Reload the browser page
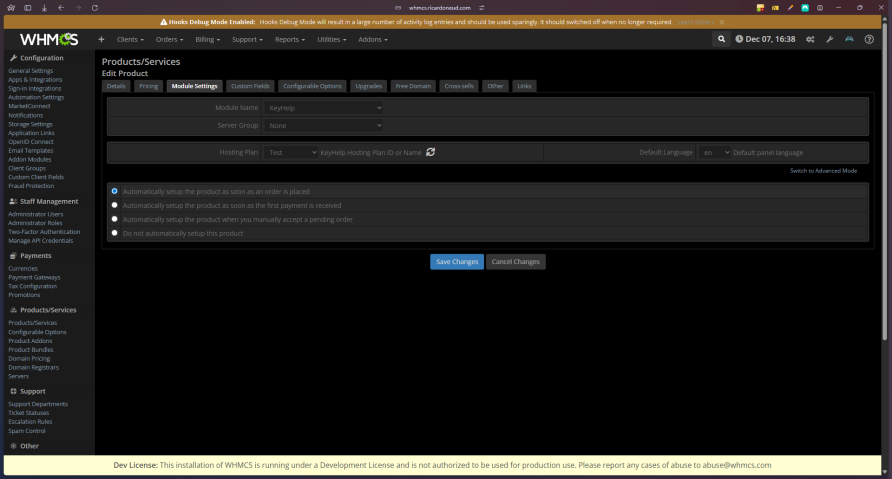 coord(95,8)
